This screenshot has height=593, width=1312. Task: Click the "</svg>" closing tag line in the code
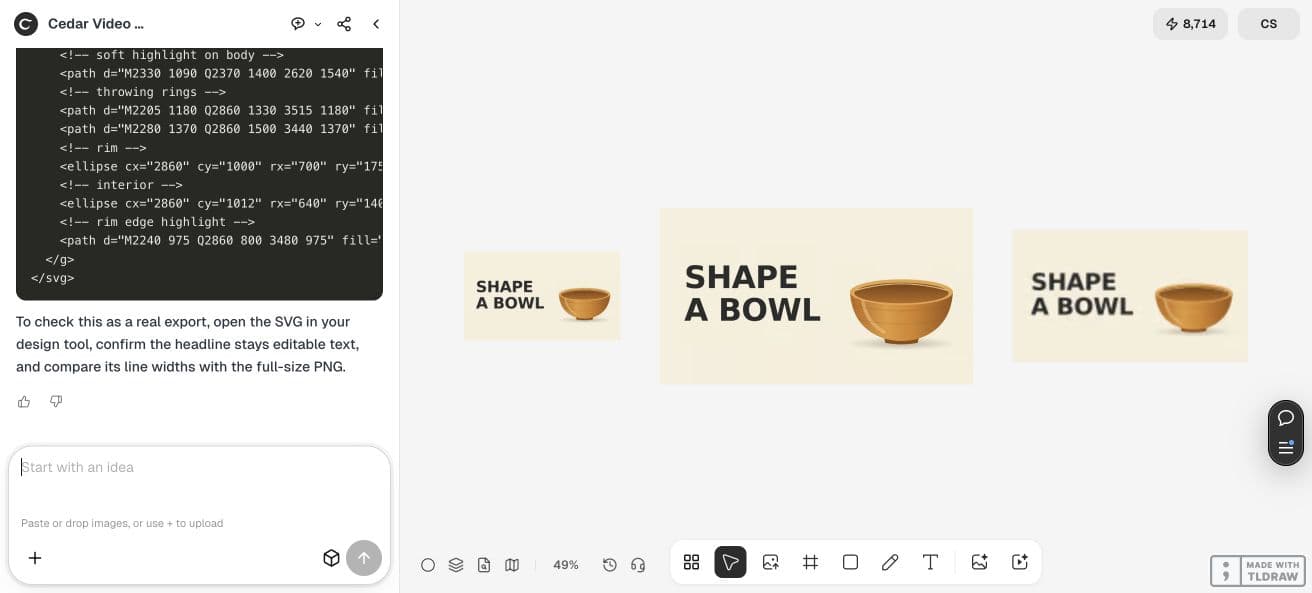click(53, 278)
